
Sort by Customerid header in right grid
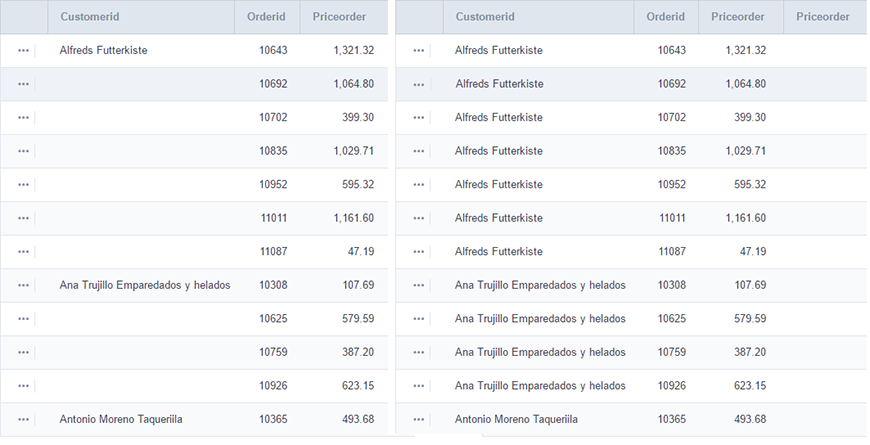[486, 17]
